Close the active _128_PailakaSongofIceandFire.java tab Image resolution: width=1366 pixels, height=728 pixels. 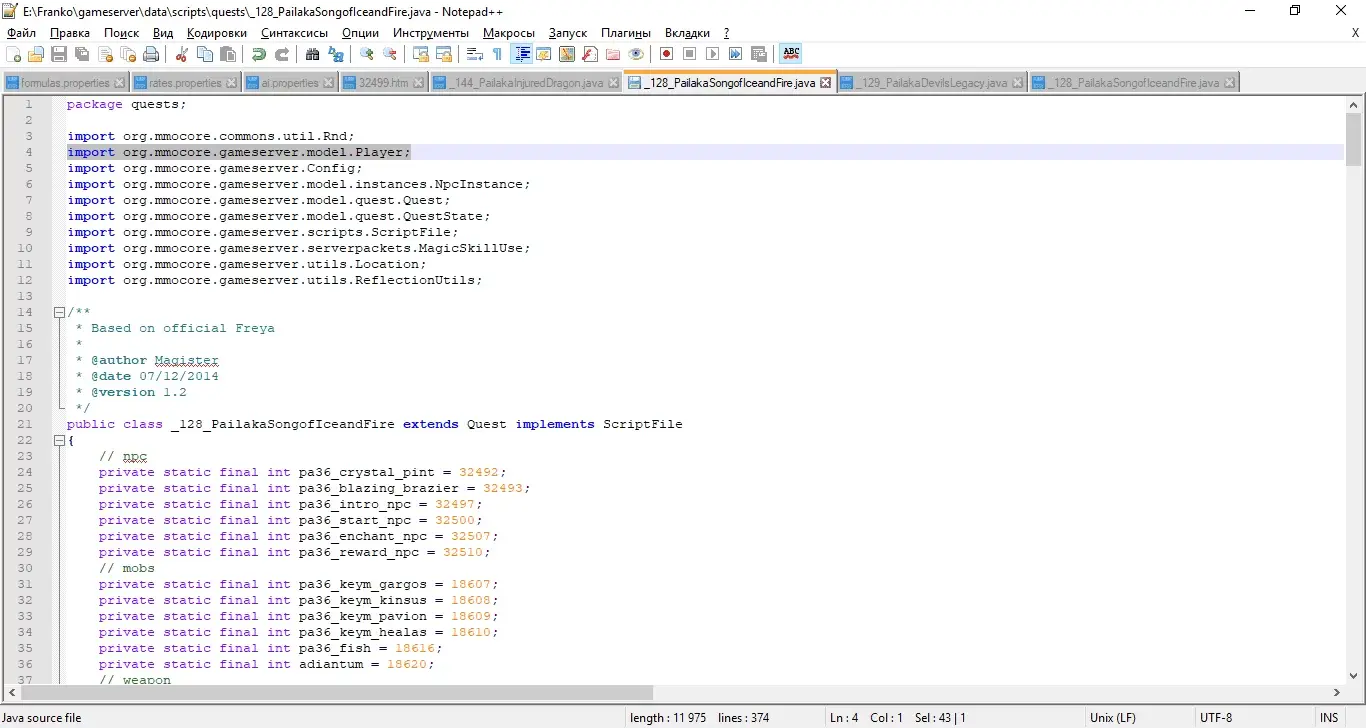(x=826, y=83)
